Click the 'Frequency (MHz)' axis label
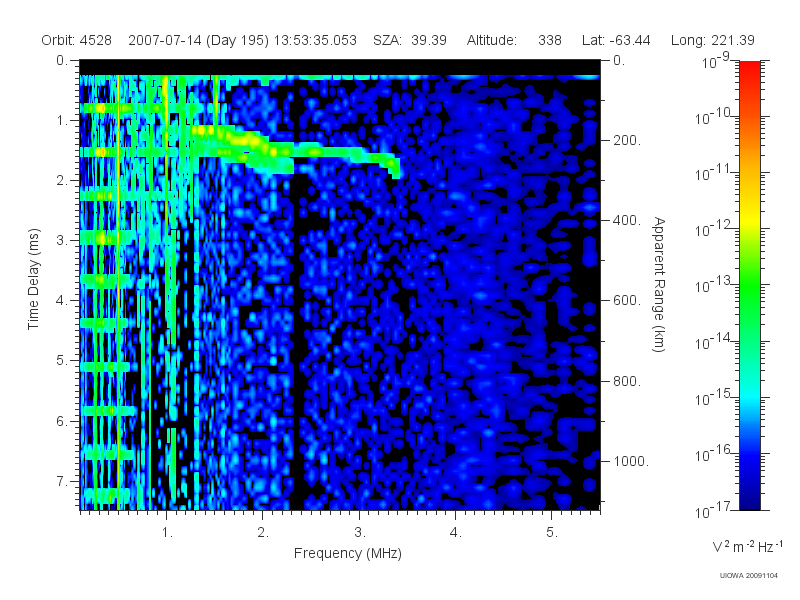This screenshot has height=600, width=800. pyautogui.click(x=347, y=554)
